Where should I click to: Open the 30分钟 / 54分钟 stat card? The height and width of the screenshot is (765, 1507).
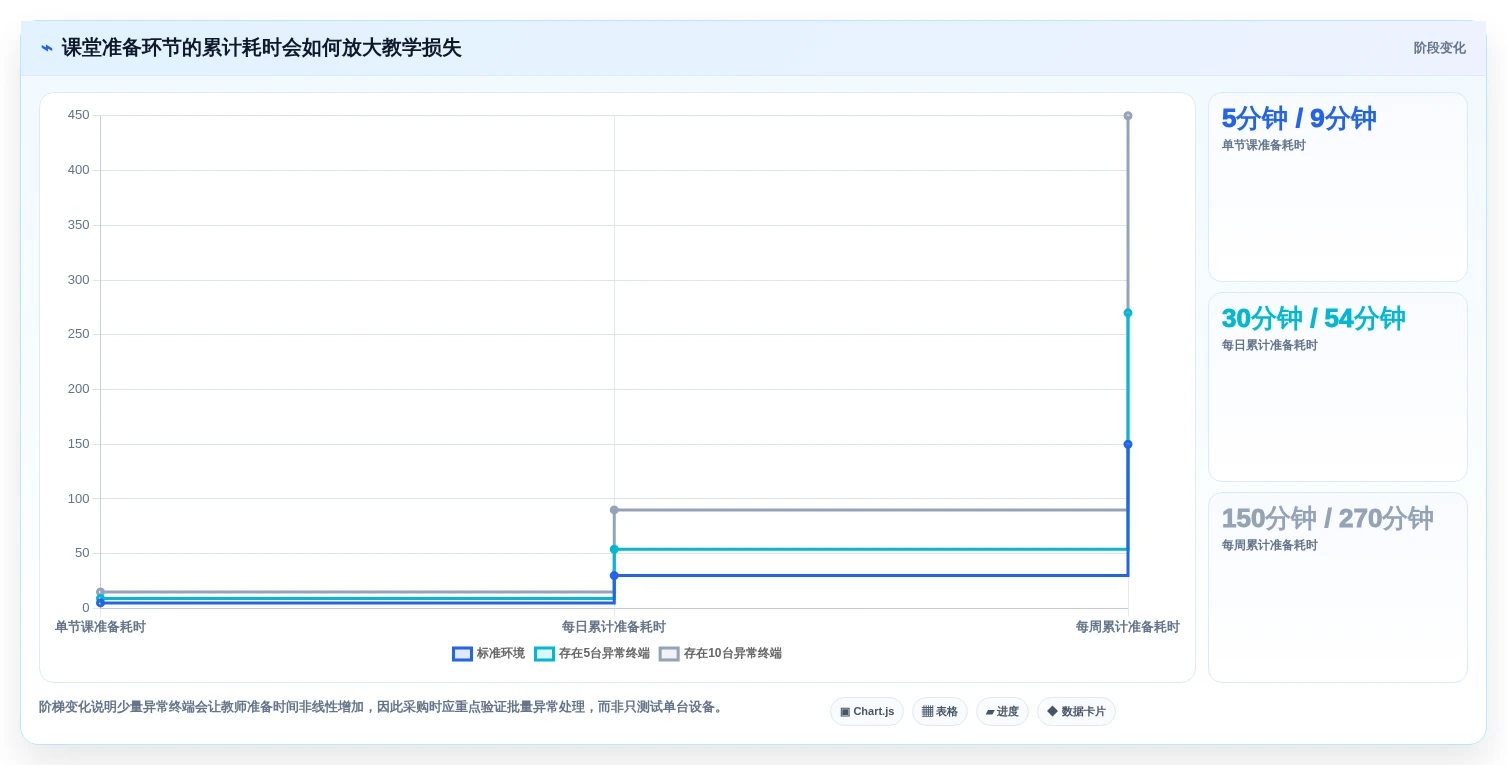point(1338,387)
